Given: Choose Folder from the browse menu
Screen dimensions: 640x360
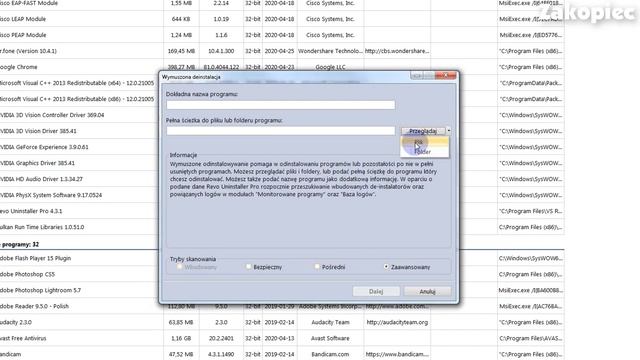Looking at the screenshot, I should [x=424, y=152].
